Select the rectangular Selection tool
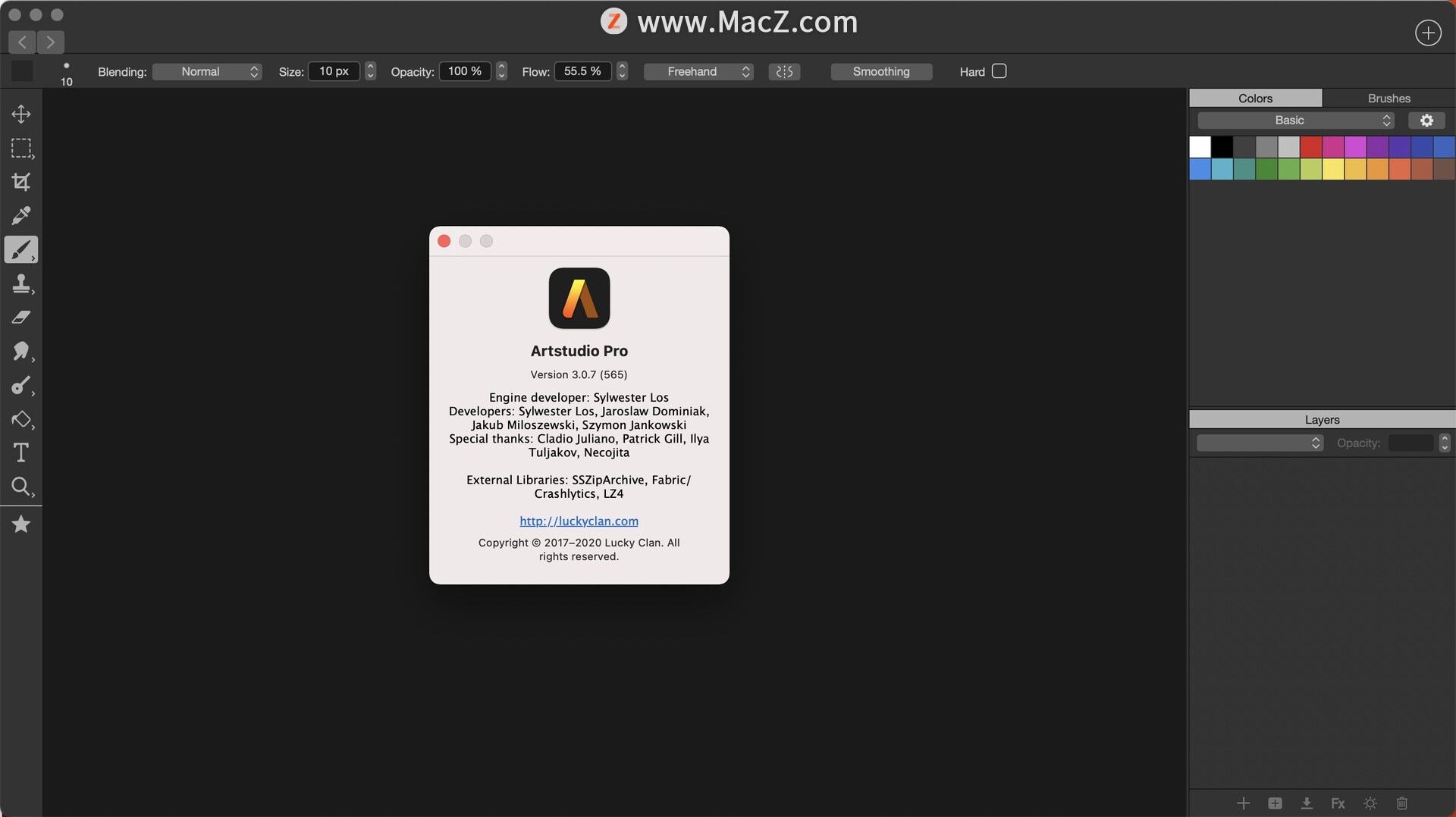 (x=21, y=148)
